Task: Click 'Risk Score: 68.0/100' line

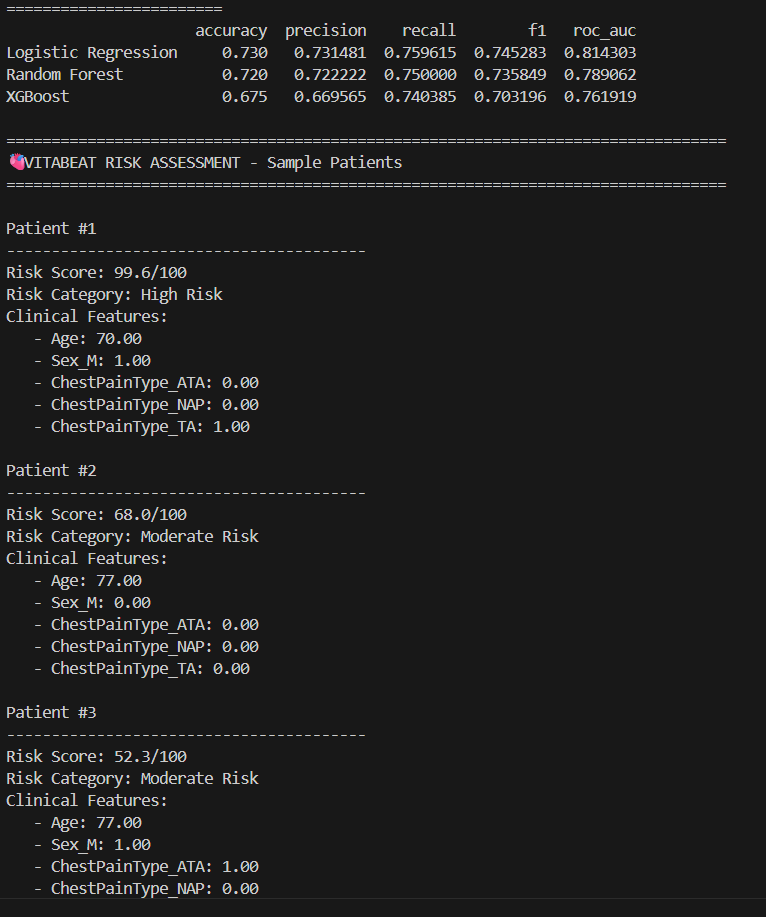Action: coord(96,515)
